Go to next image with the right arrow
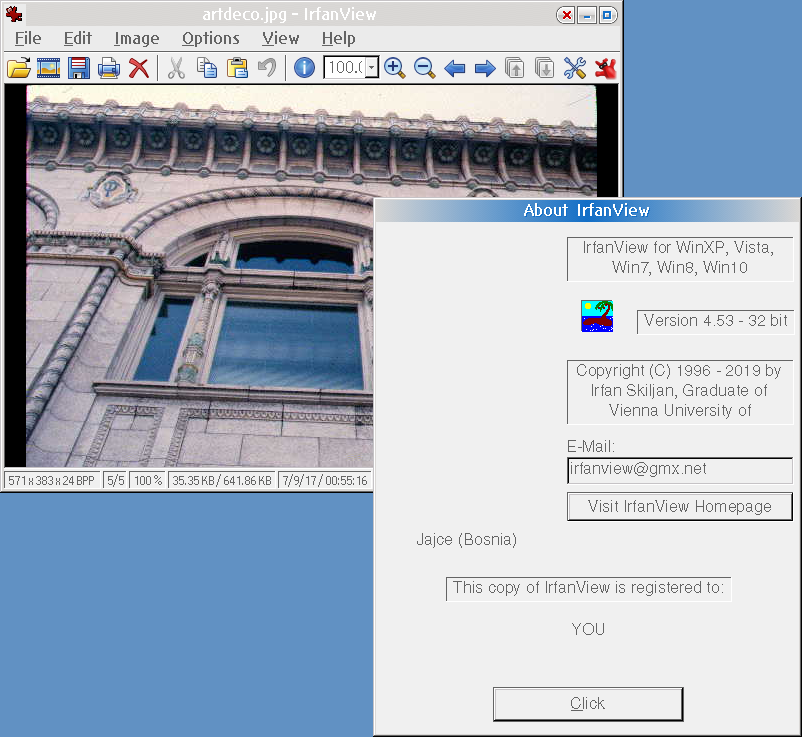This screenshot has height=737, width=802. point(485,68)
